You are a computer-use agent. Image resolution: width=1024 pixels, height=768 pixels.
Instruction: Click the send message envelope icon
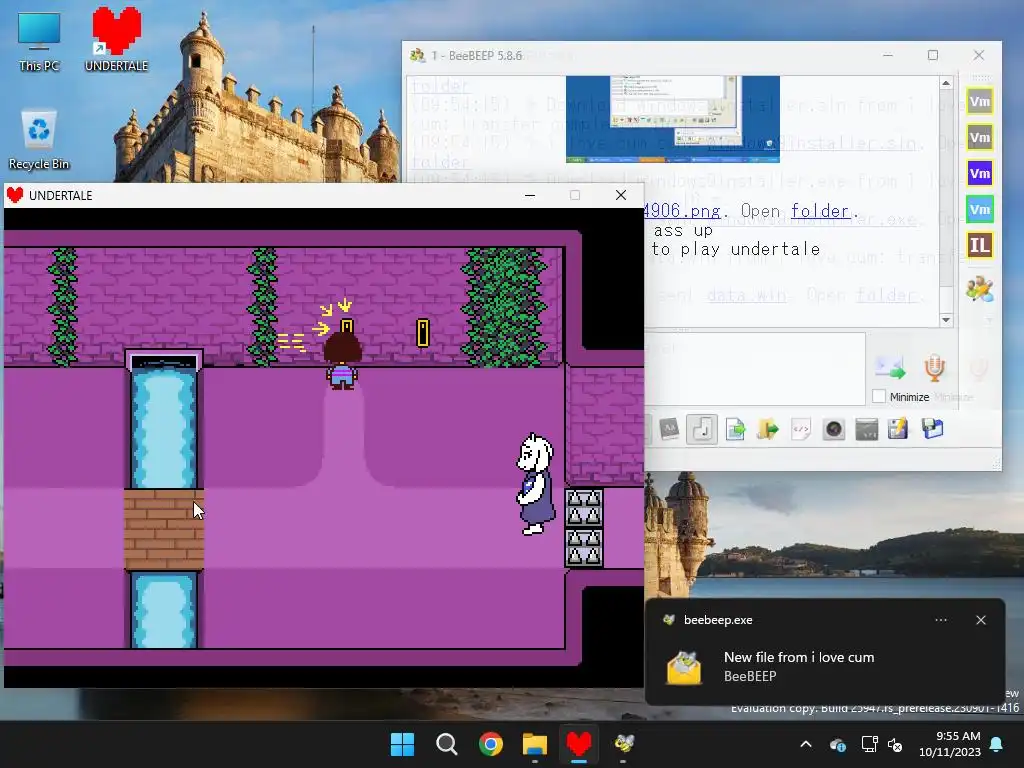coord(890,368)
